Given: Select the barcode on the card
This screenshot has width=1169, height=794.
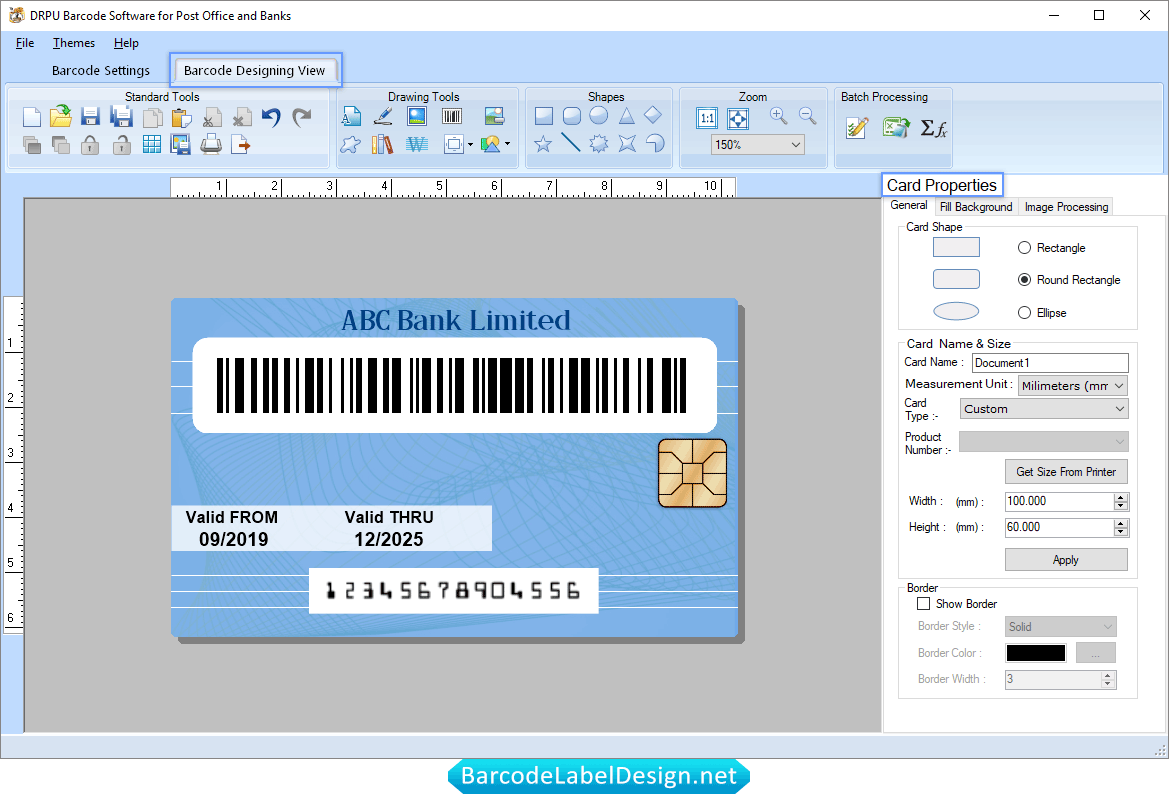Looking at the screenshot, I should [x=452, y=385].
